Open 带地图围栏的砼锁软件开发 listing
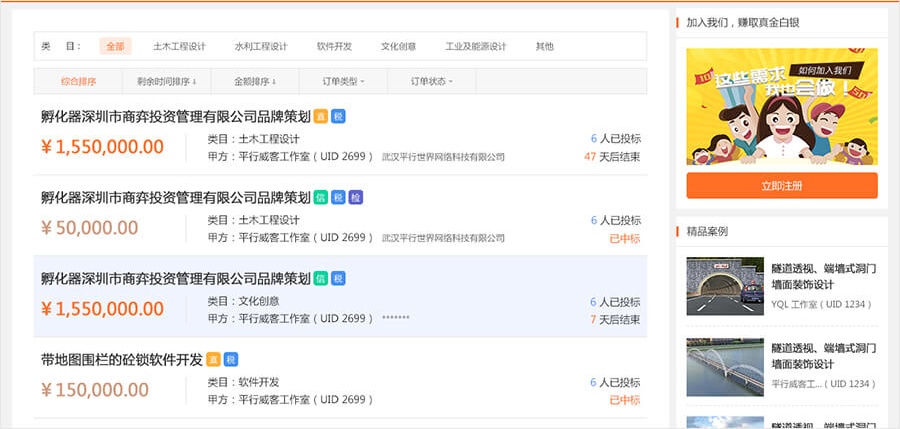The height and width of the screenshot is (429, 900). [x=122, y=360]
